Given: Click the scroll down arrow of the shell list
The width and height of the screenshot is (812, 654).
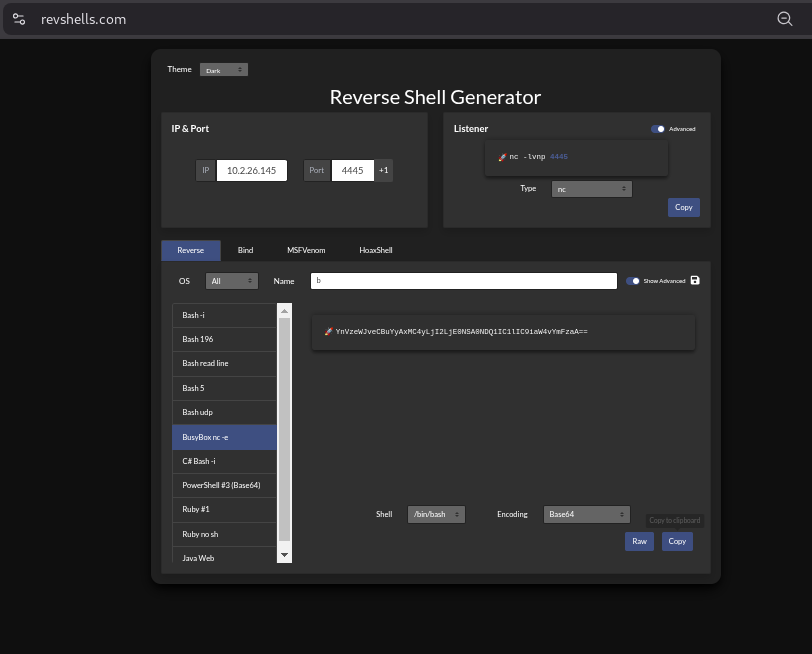Looking at the screenshot, I should (x=284, y=555).
